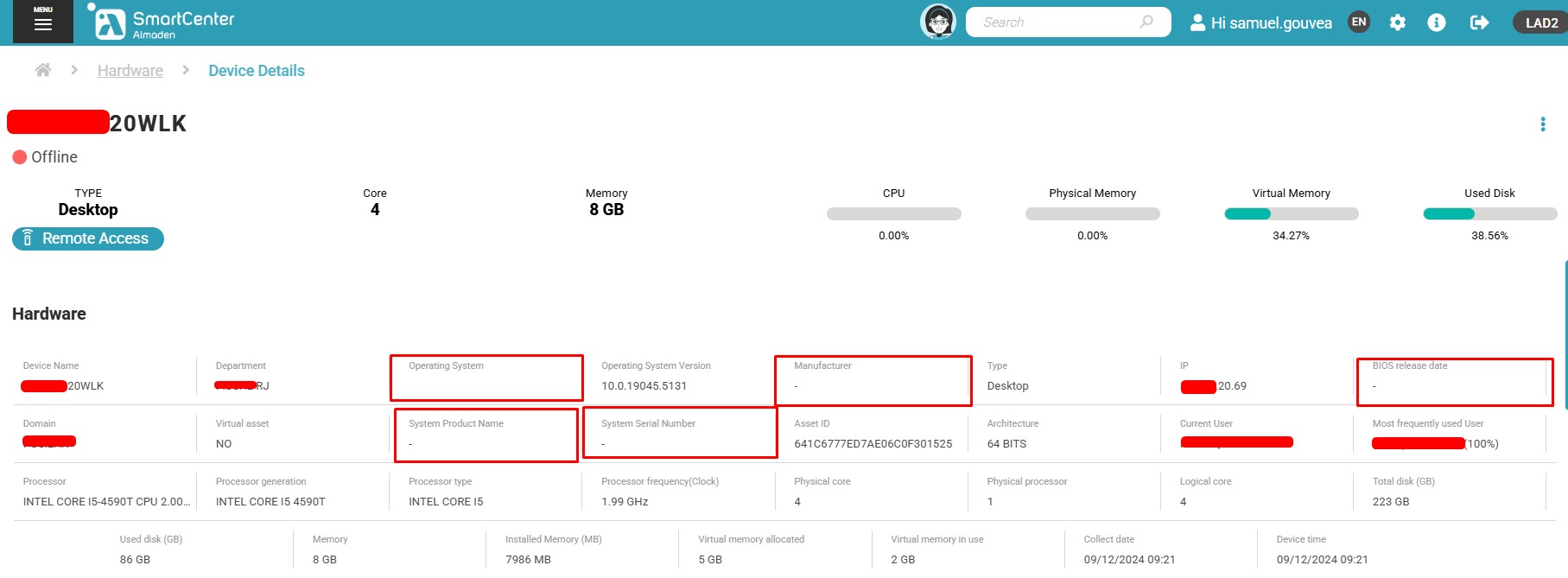Click the magnifier icon in search box
The width and height of the screenshot is (1568, 578).
click(x=1146, y=22)
